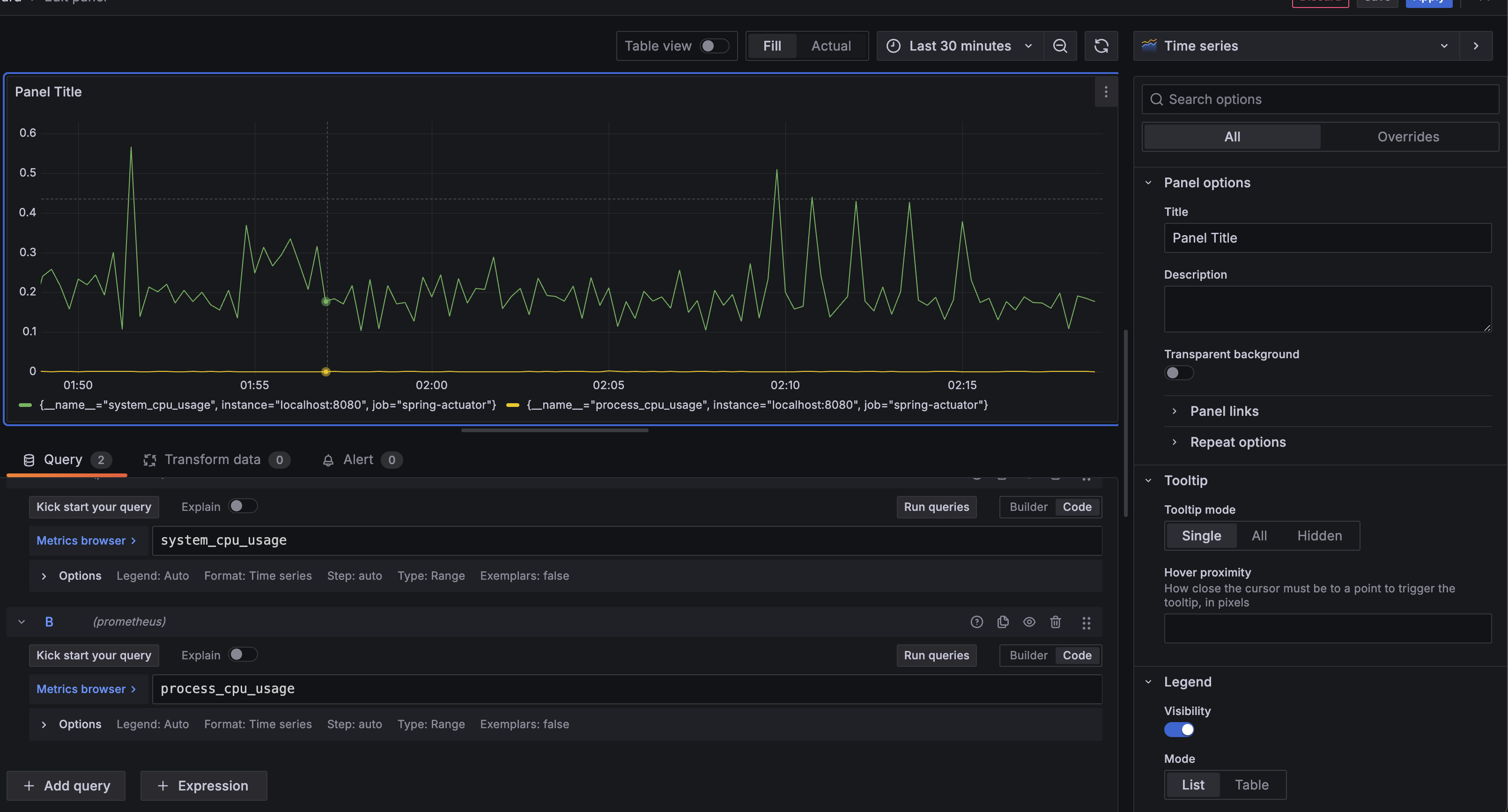The width and height of the screenshot is (1508, 812).
Task: Switch to the Query tab
Action: pyautogui.click(x=66, y=460)
